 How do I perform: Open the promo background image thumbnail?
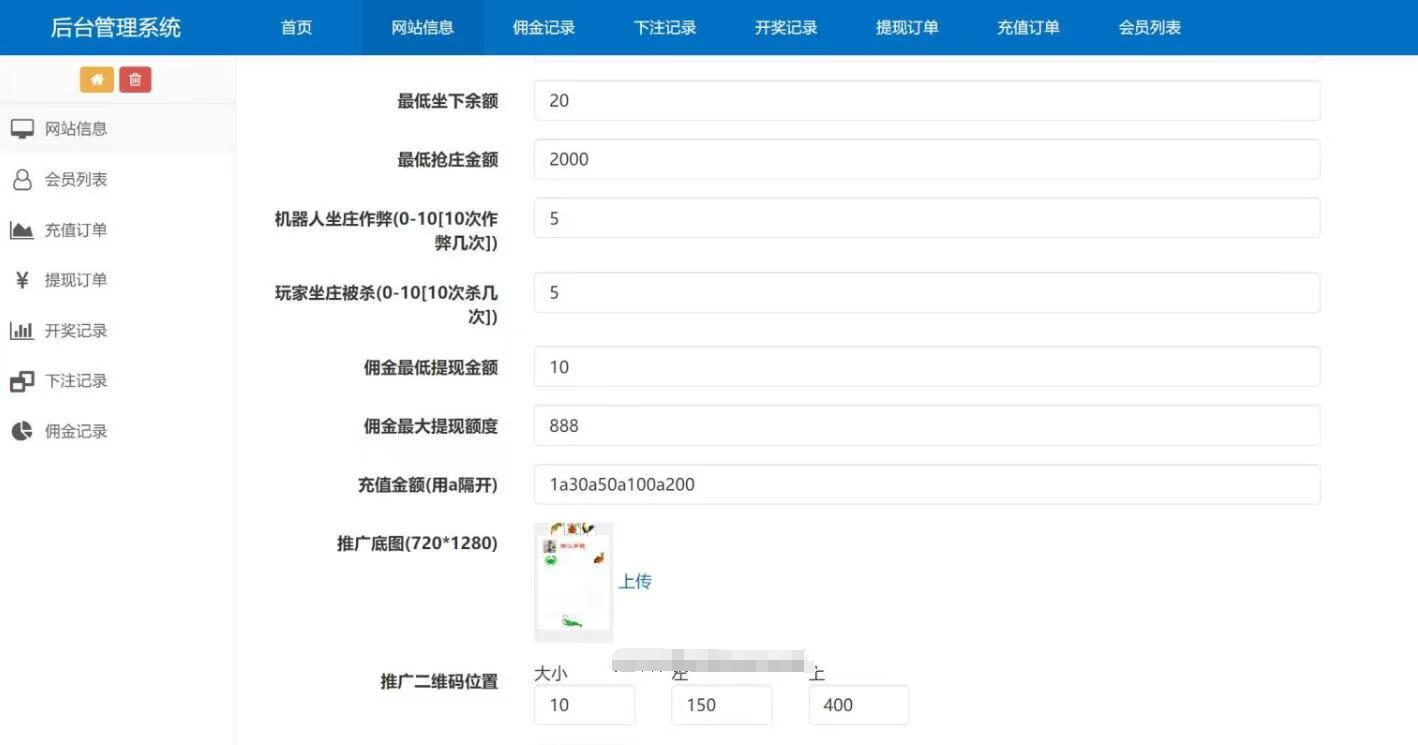click(x=572, y=580)
